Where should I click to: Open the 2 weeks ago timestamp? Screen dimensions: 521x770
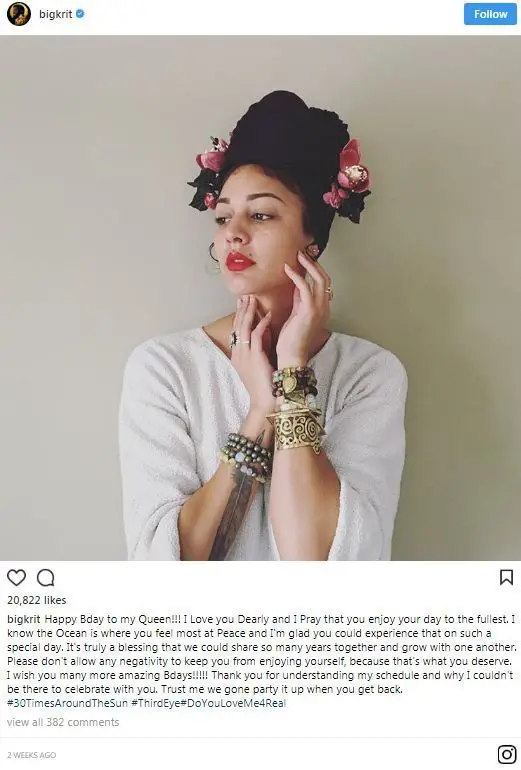[31, 755]
